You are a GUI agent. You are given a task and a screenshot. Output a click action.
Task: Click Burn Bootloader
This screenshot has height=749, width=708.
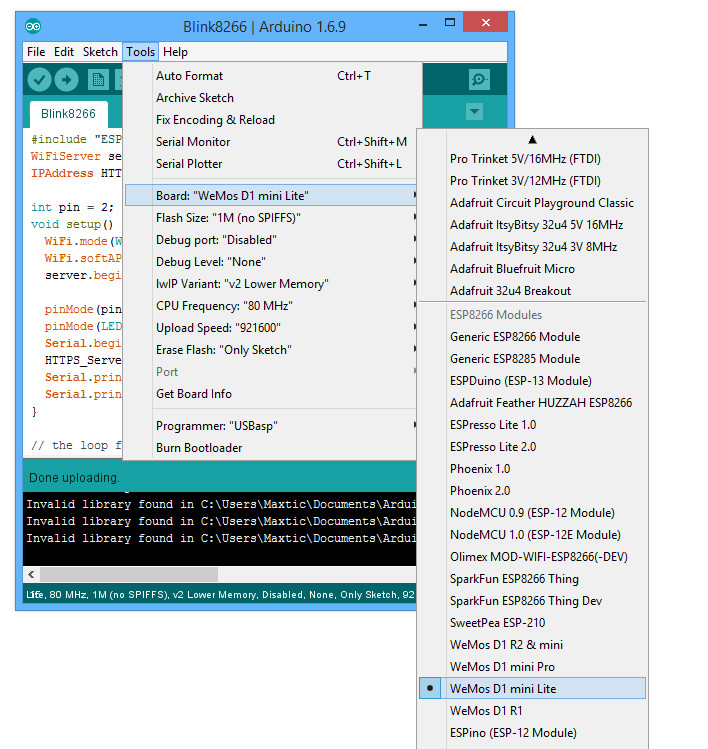point(271,448)
